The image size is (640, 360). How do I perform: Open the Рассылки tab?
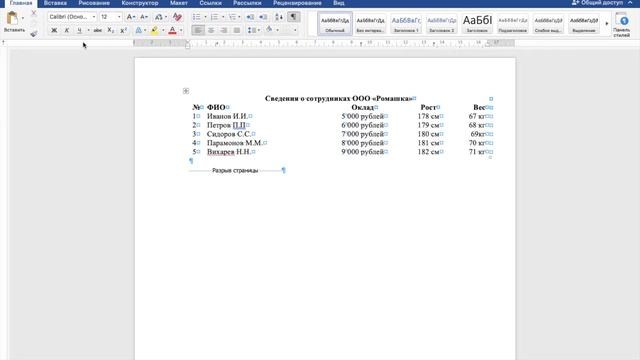247,3
